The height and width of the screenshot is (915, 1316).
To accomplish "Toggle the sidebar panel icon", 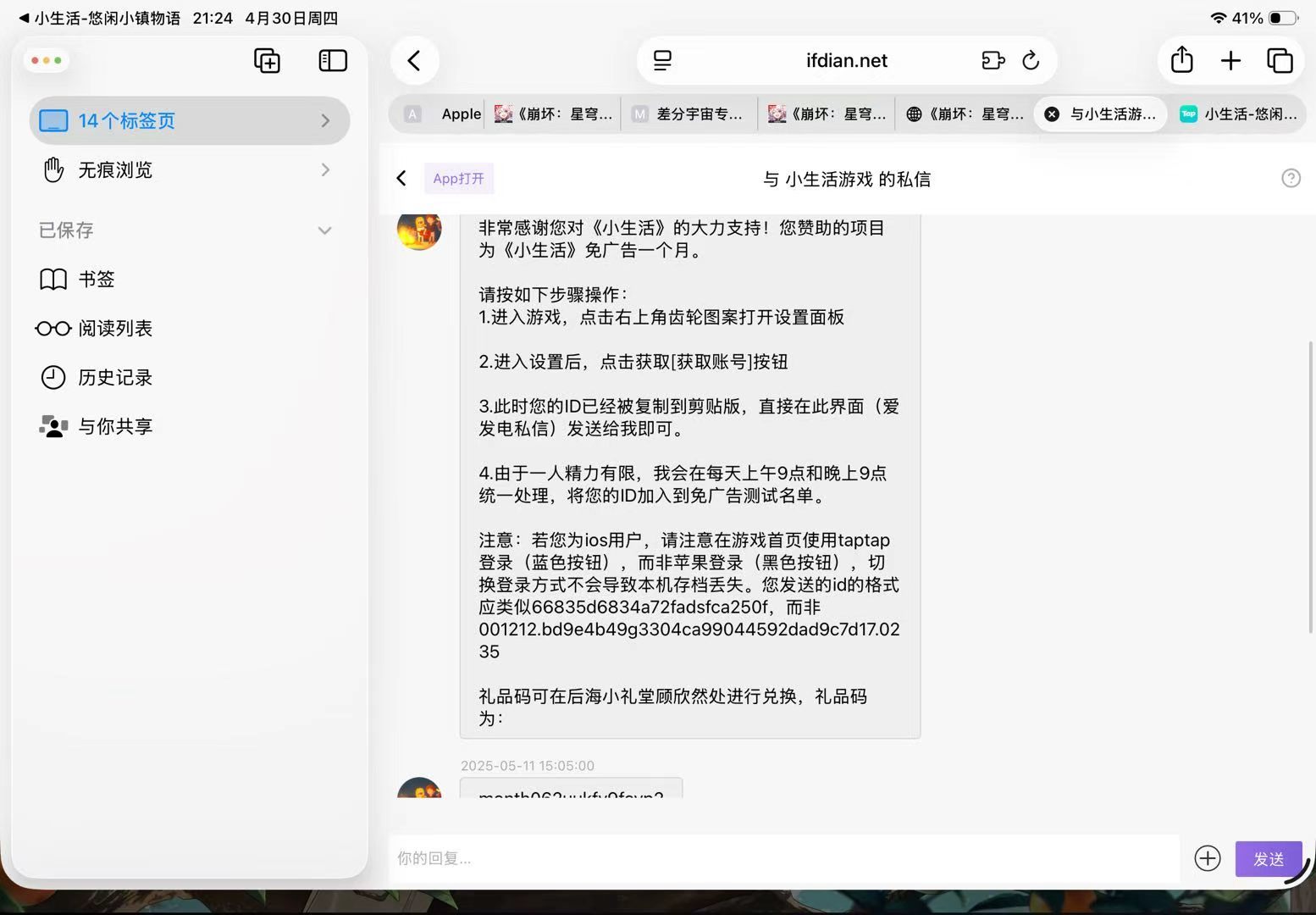I will pos(333,61).
